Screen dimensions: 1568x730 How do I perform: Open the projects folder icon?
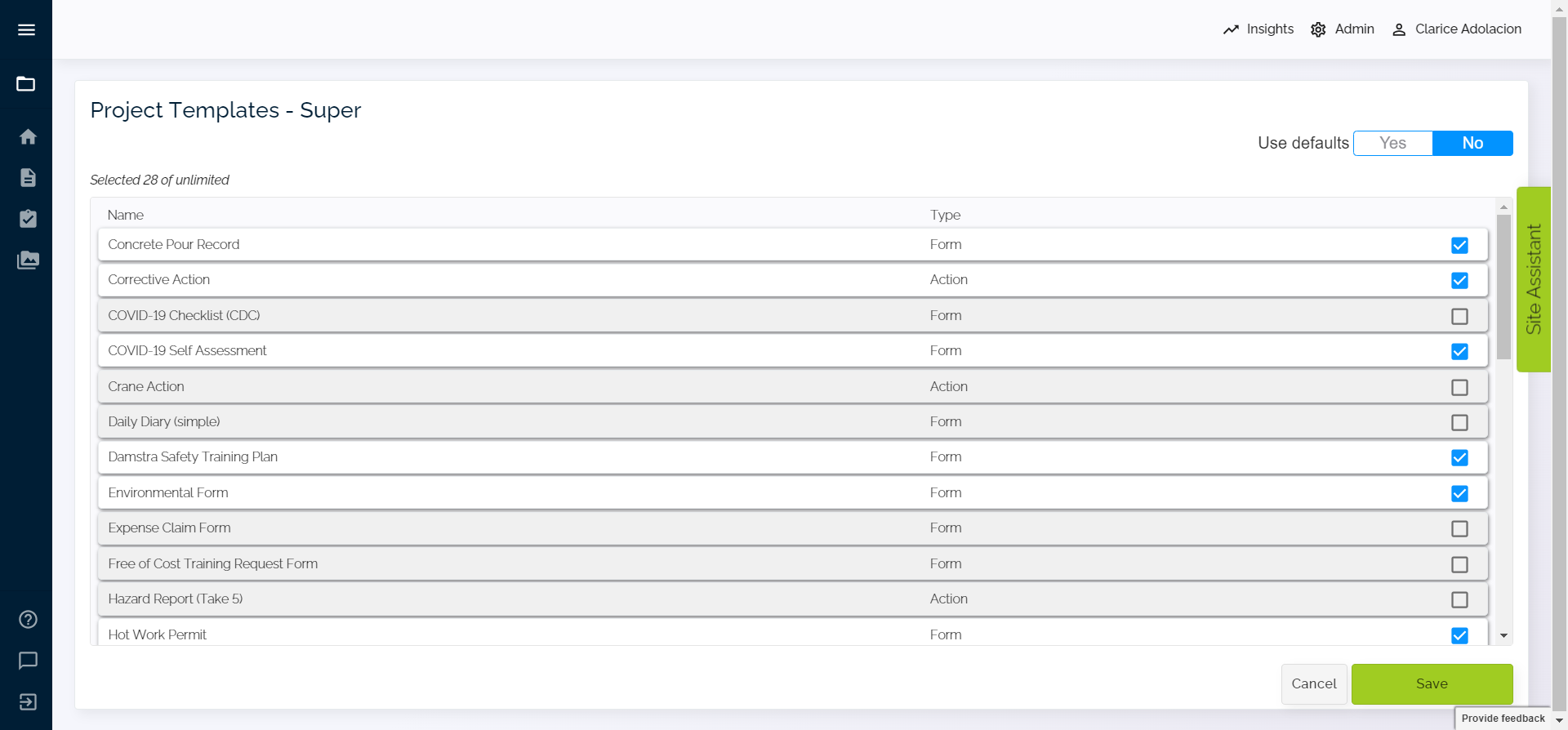click(26, 84)
